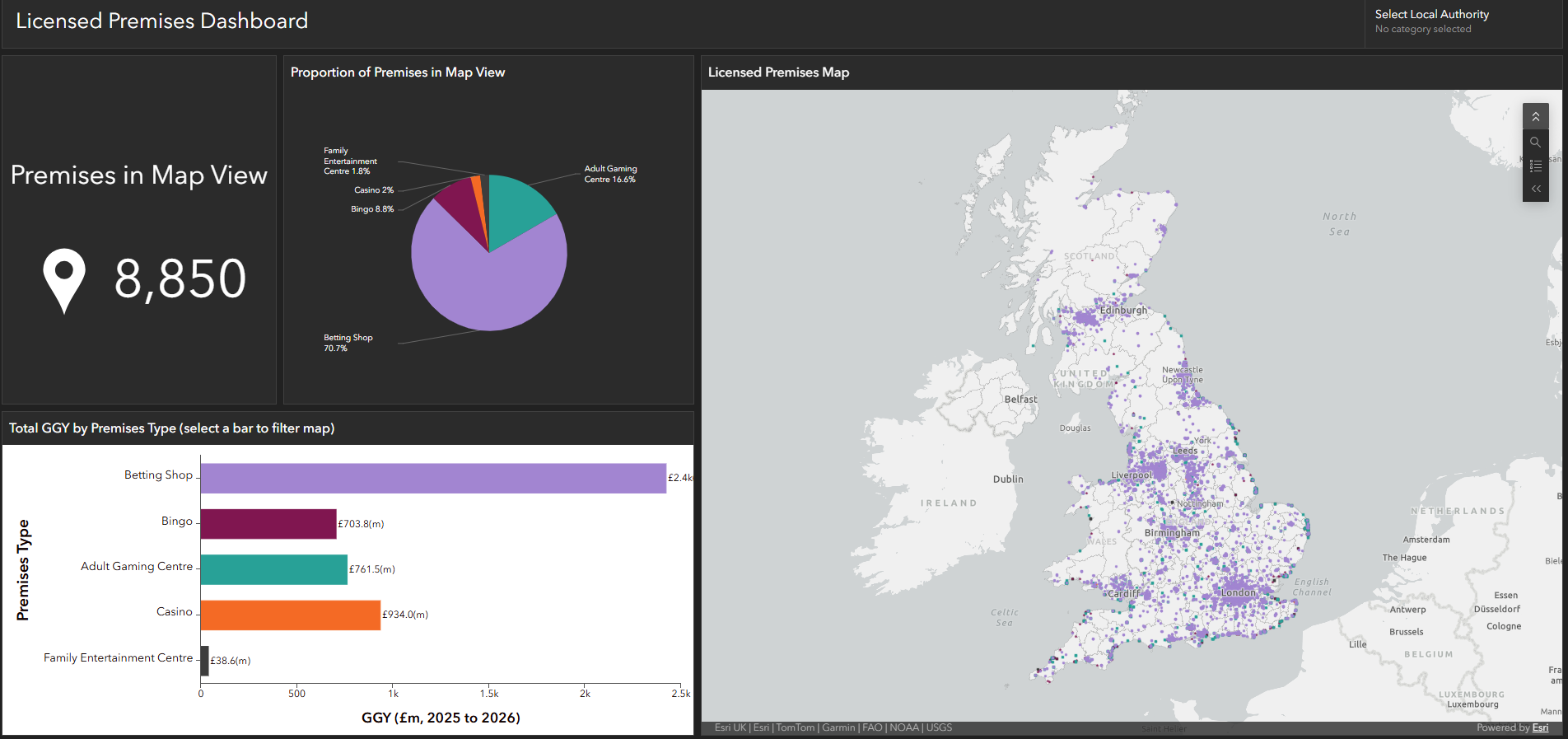Click the Liverpool label on the map

coord(1132,475)
